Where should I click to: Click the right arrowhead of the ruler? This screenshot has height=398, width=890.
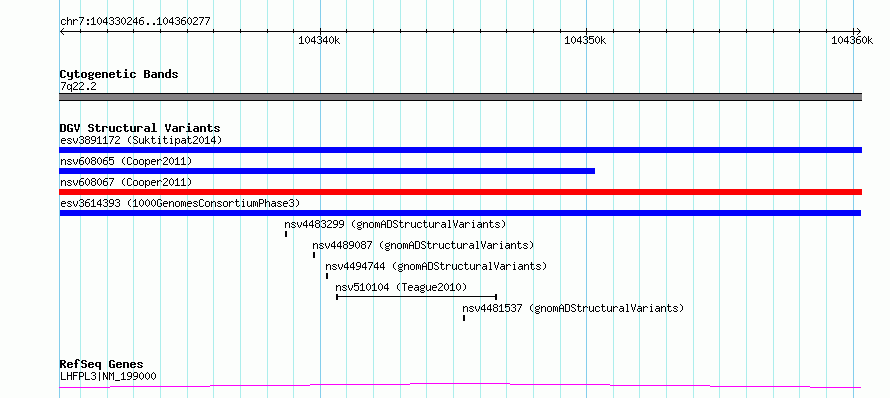pyautogui.click(x=858, y=31)
